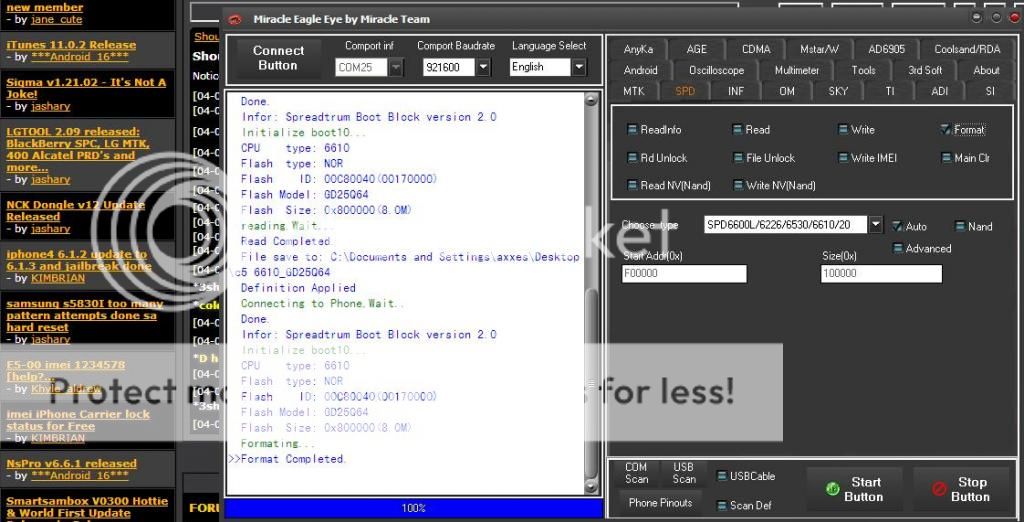The height and width of the screenshot is (522, 1024).
Task: Open the Comport inf COM25 dropdown
Action: (396, 67)
